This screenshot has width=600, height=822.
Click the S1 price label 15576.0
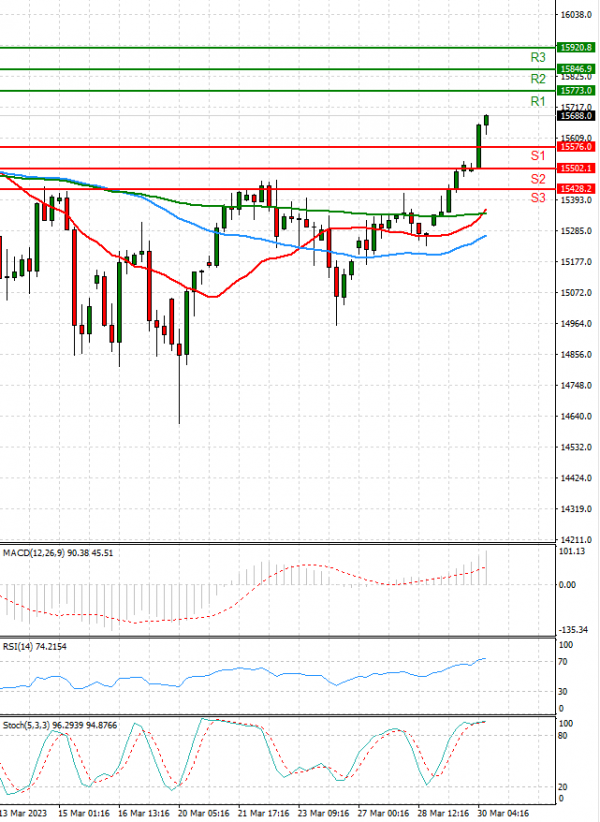point(575,147)
